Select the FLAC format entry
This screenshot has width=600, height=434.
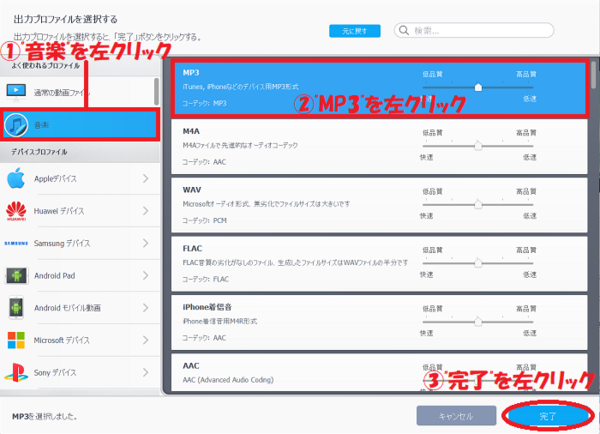tap(290, 262)
